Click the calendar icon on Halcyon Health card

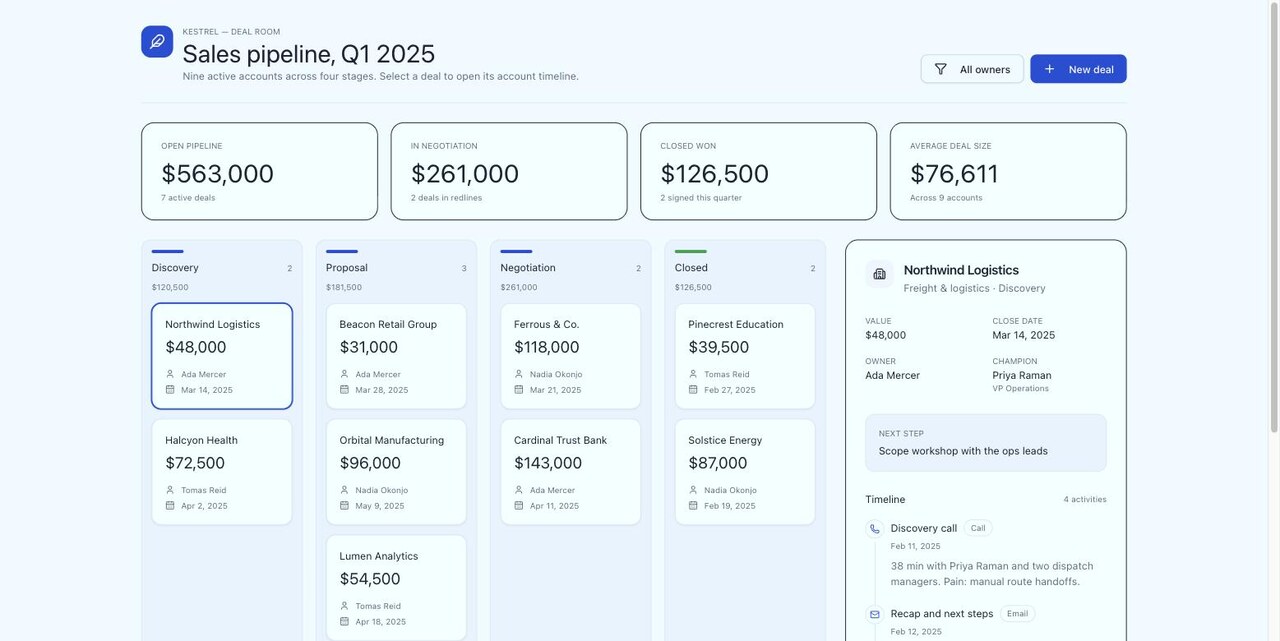click(170, 505)
